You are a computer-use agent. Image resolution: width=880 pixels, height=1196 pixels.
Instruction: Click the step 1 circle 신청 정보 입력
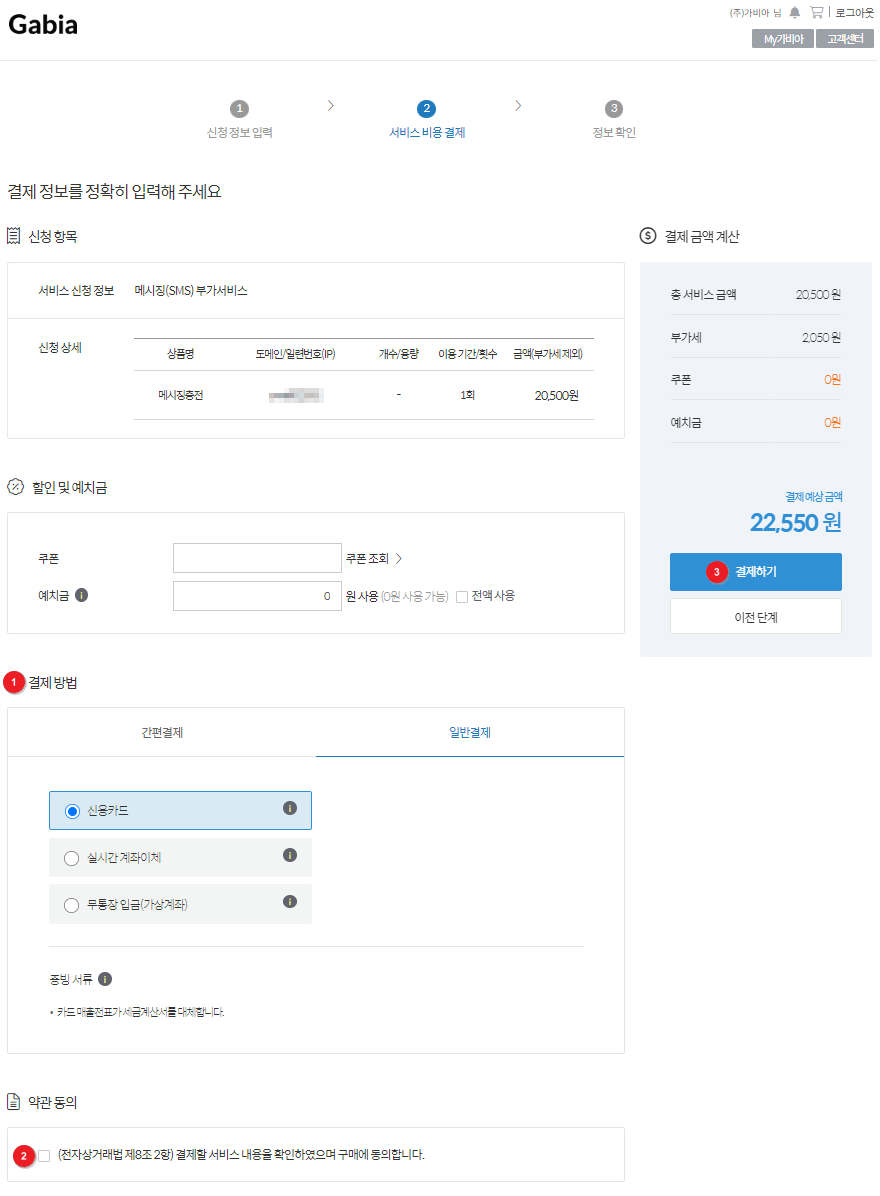pos(239,108)
